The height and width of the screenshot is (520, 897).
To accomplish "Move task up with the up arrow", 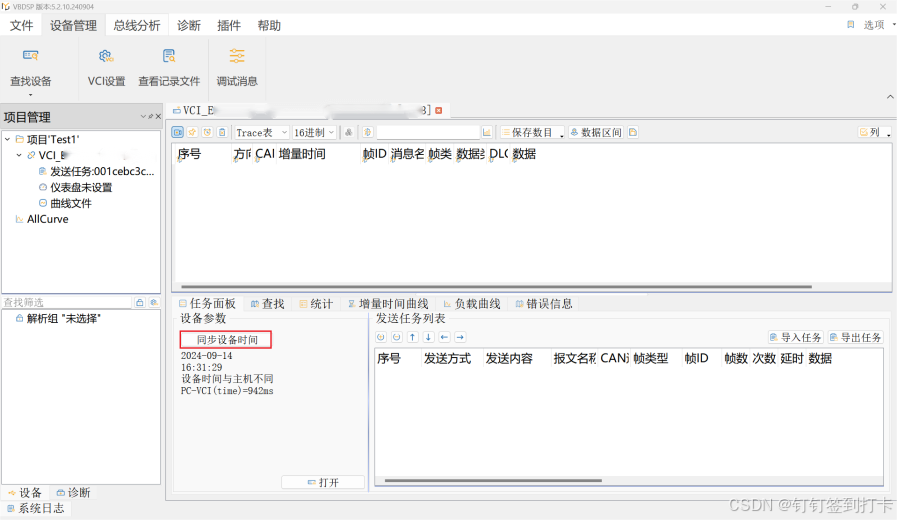I will [412, 337].
